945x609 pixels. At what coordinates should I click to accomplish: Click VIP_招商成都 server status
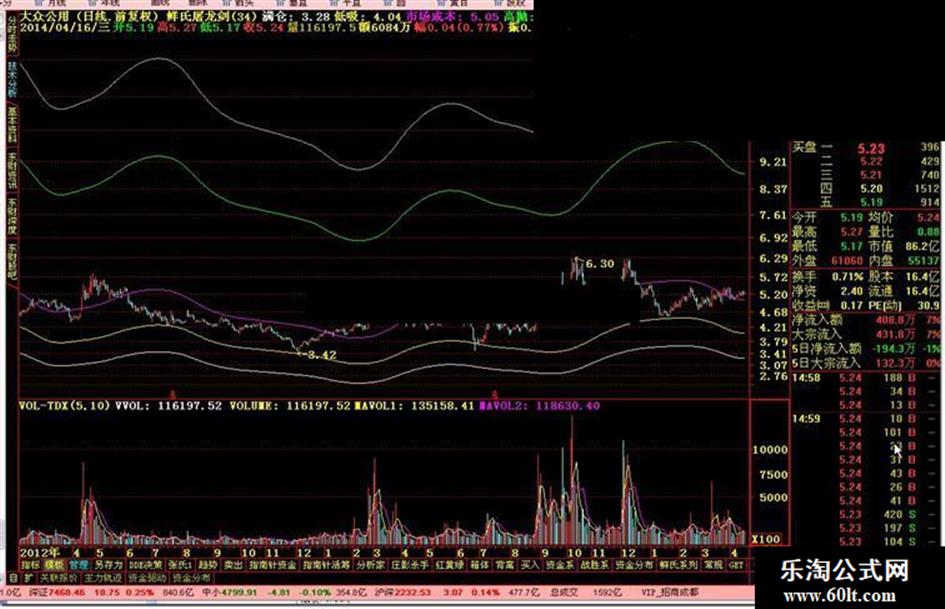(670, 593)
